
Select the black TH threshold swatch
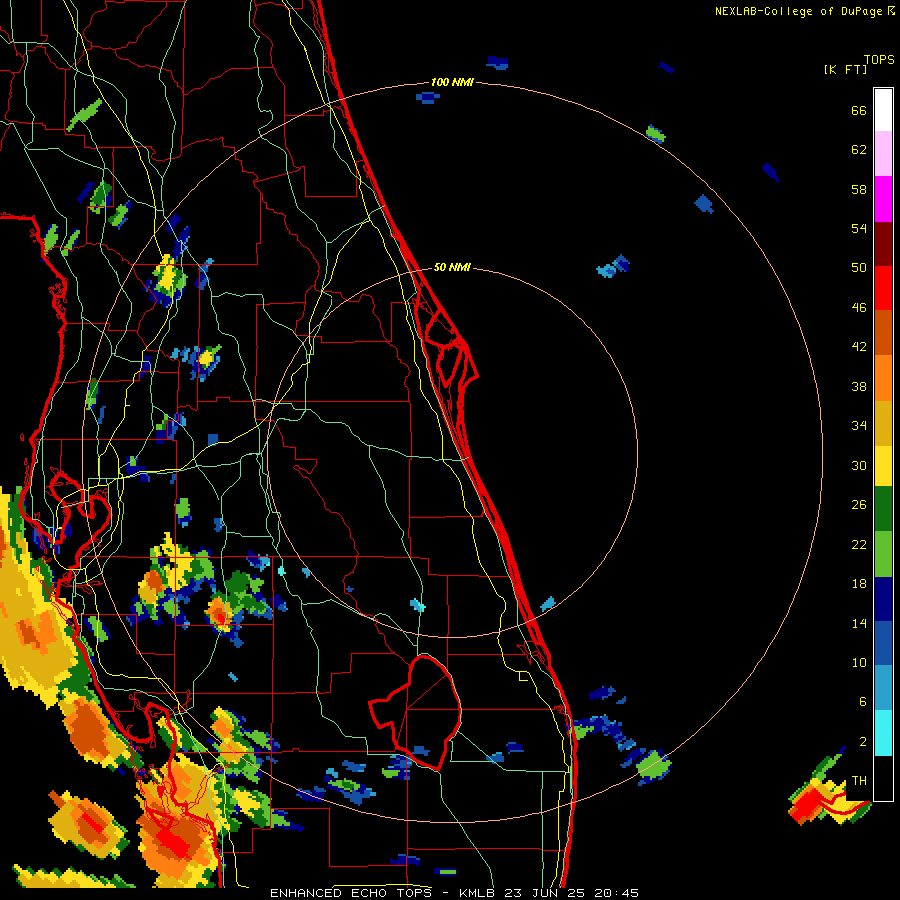tap(883, 778)
